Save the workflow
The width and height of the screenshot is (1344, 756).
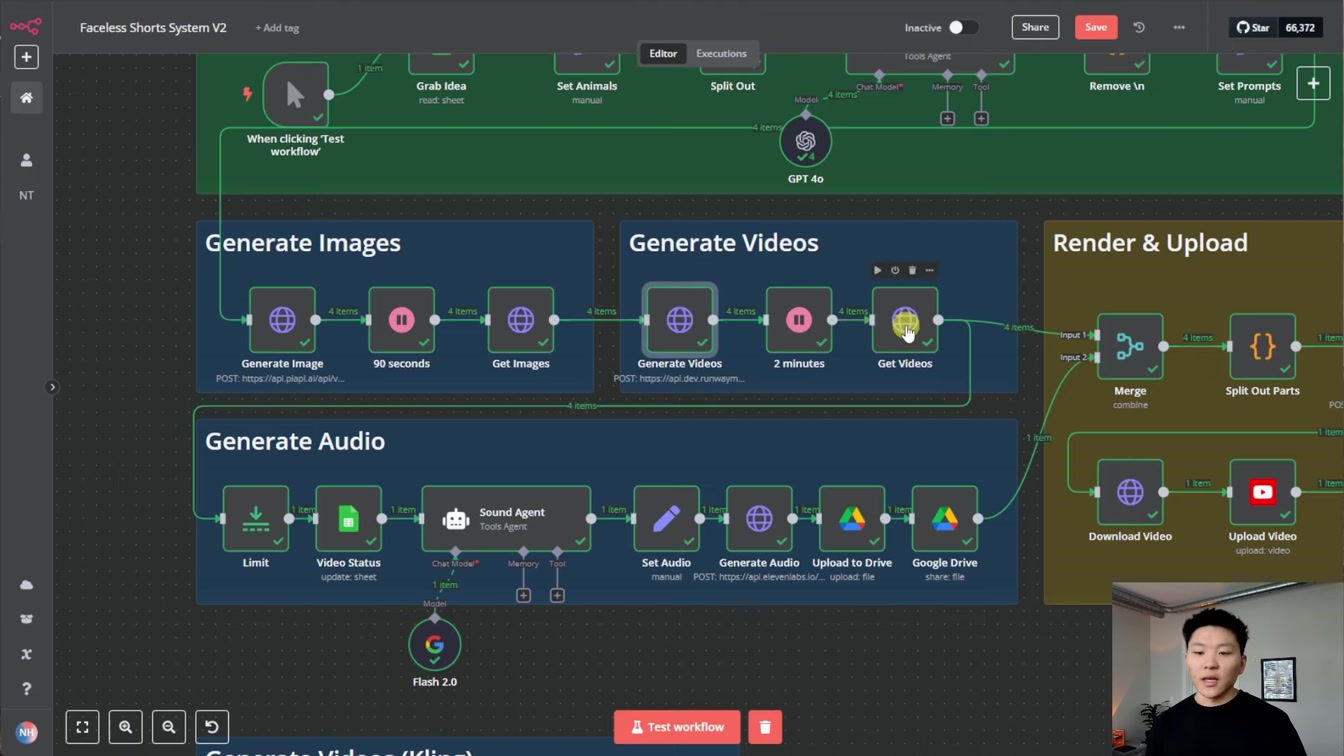tap(1096, 27)
